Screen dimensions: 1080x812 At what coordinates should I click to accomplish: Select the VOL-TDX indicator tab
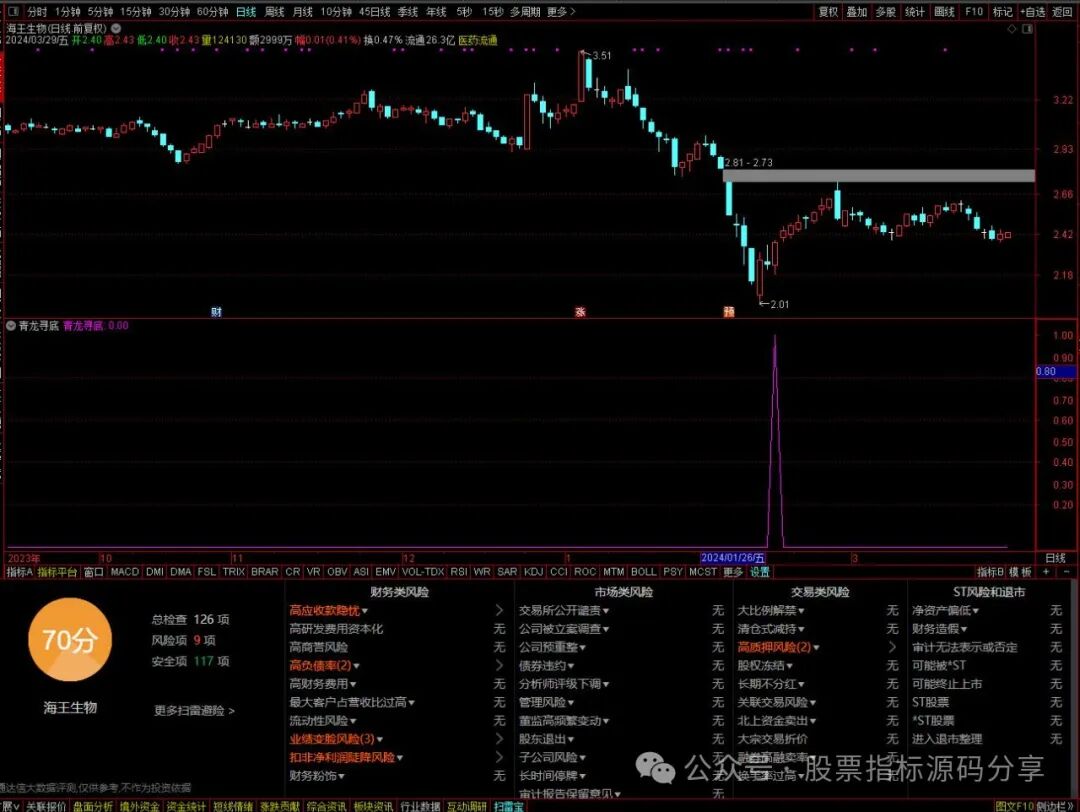(x=423, y=572)
